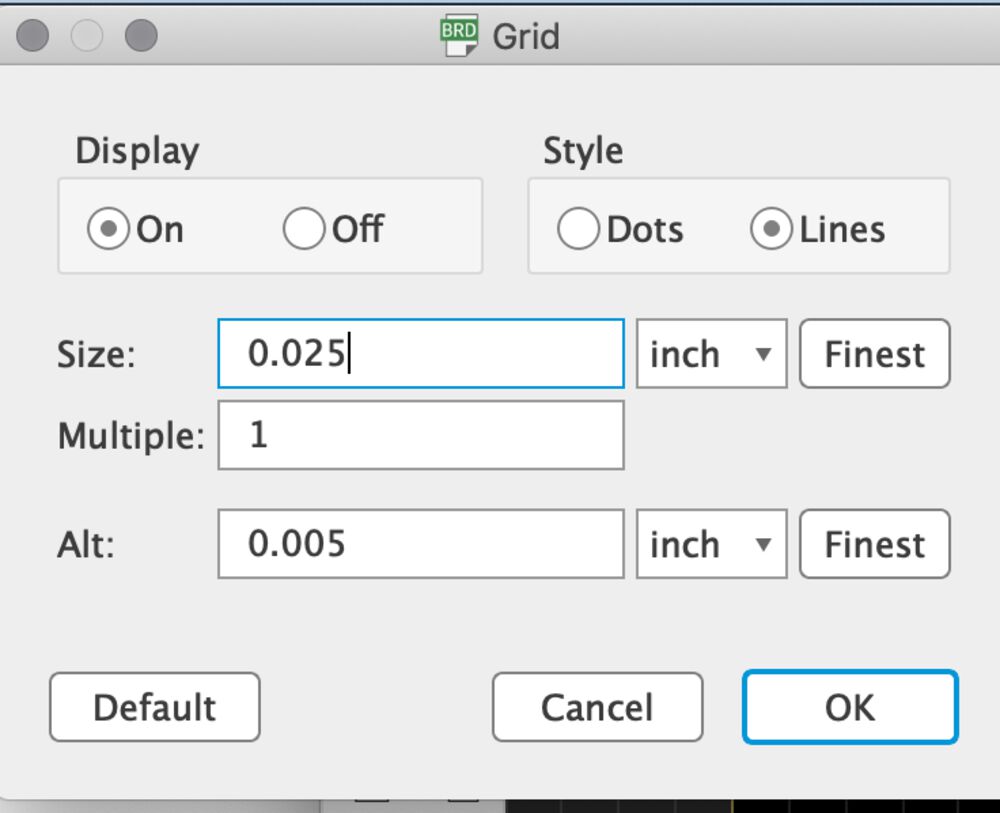The image size is (1000, 813).
Task: Close the Grid dialog window
Action: coord(33,36)
